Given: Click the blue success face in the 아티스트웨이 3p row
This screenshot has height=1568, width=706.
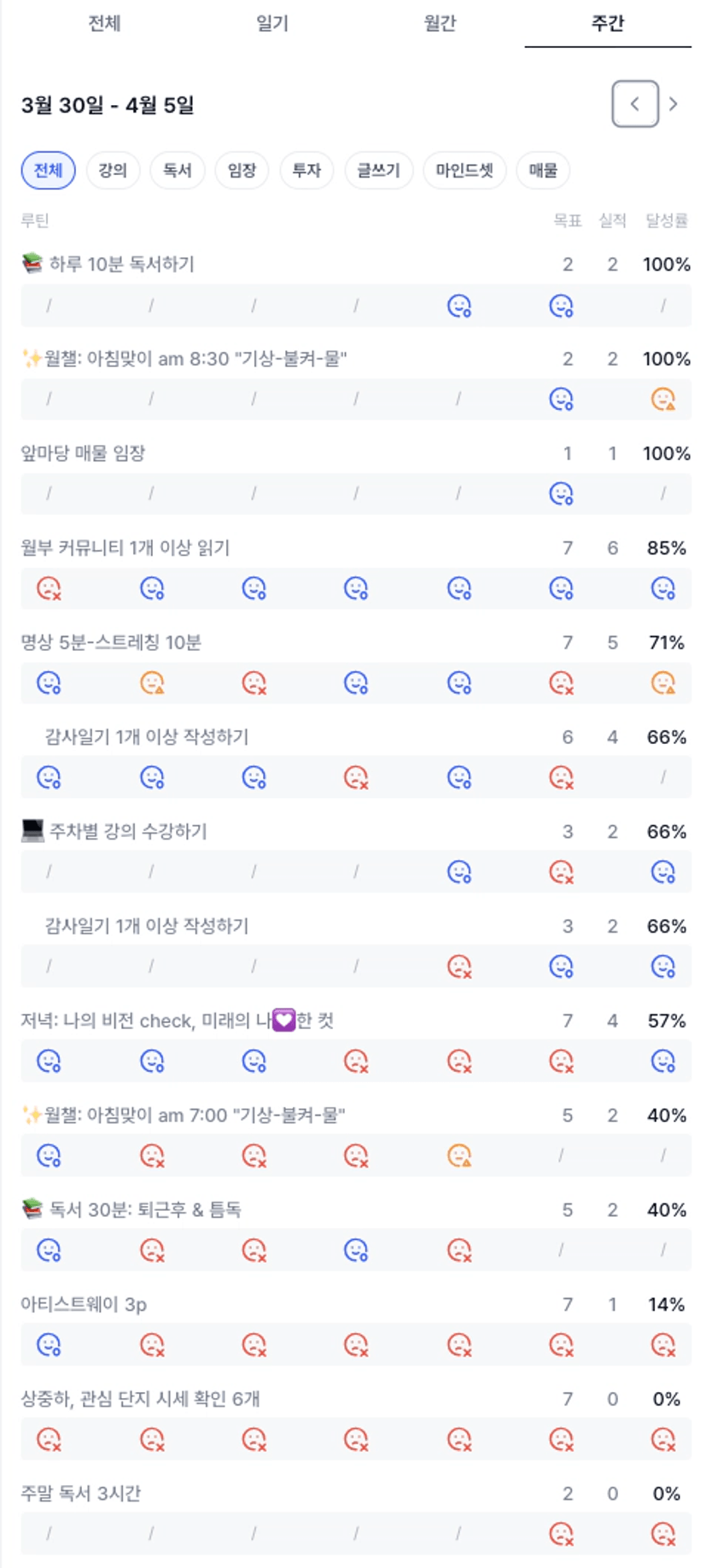Looking at the screenshot, I should pyautogui.click(x=49, y=1345).
